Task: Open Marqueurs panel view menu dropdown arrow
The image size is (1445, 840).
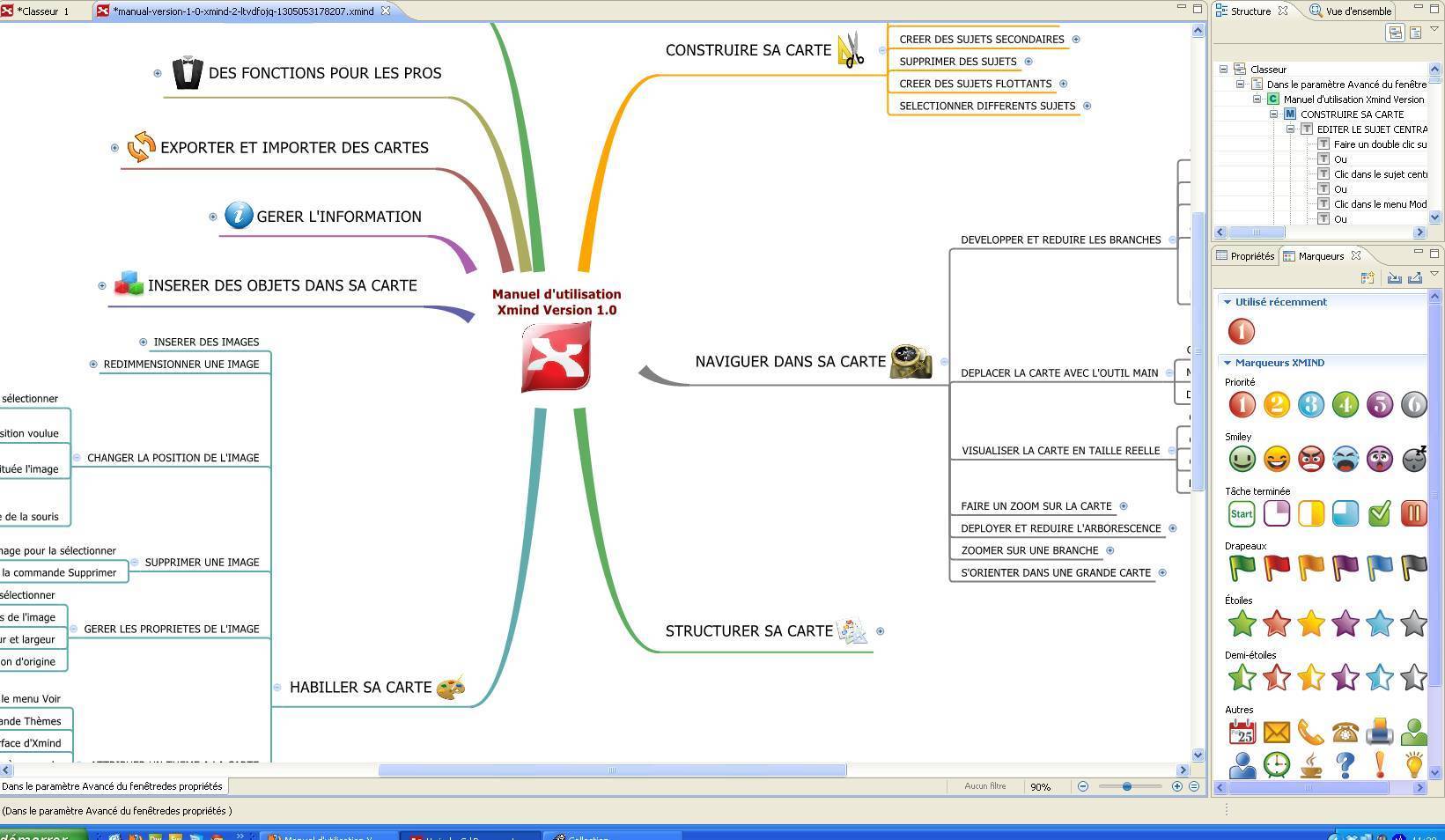Action: 1434,274
